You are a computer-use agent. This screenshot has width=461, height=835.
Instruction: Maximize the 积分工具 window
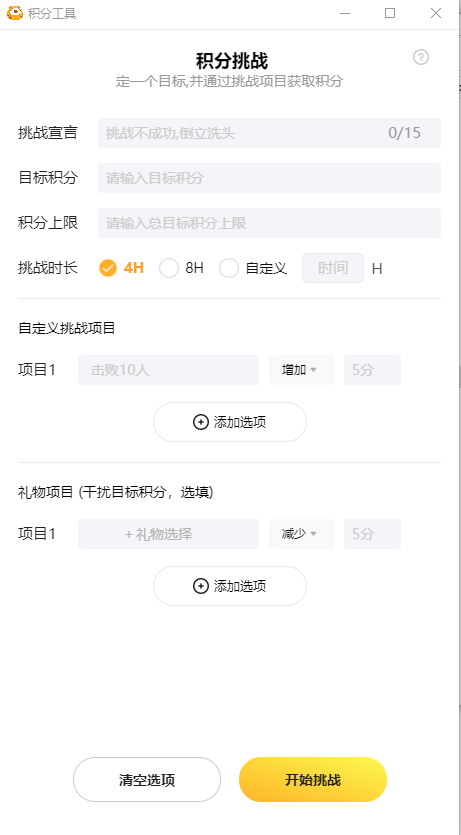pos(390,13)
